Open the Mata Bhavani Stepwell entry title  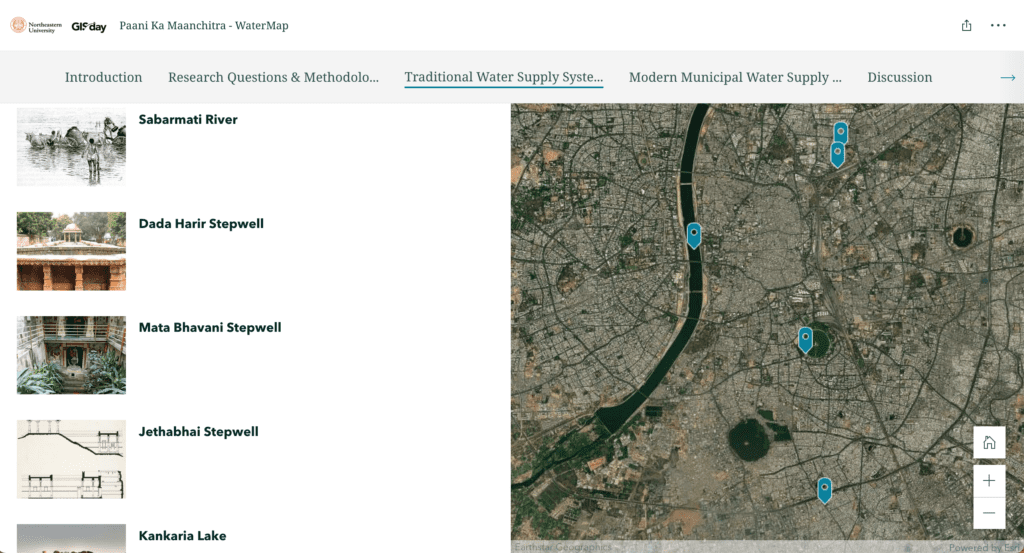[x=210, y=327]
